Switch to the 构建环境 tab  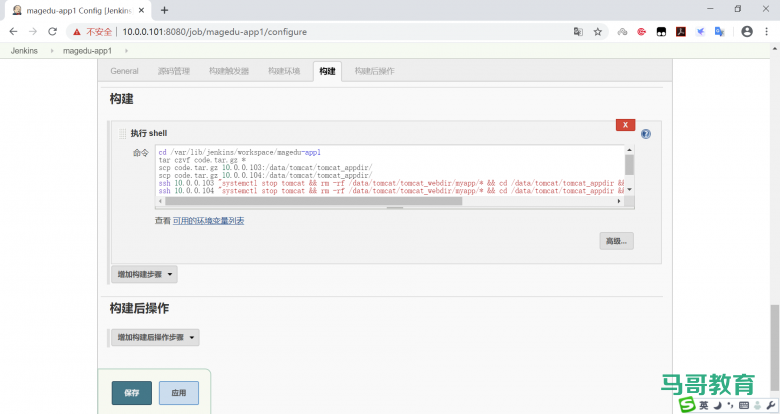pyautogui.click(x=284, y=71)
